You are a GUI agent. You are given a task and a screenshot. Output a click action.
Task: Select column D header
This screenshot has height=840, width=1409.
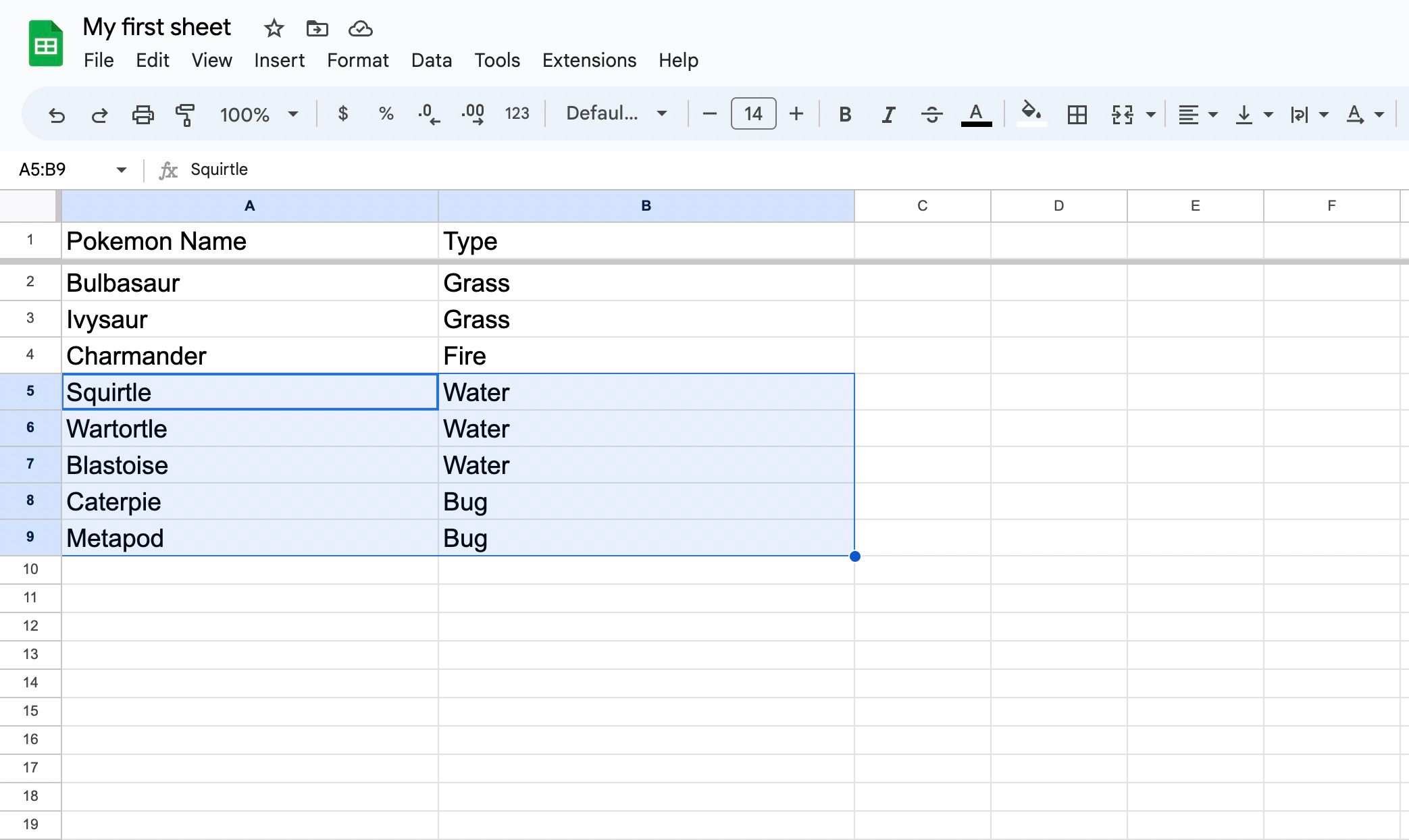[1059, 206]
